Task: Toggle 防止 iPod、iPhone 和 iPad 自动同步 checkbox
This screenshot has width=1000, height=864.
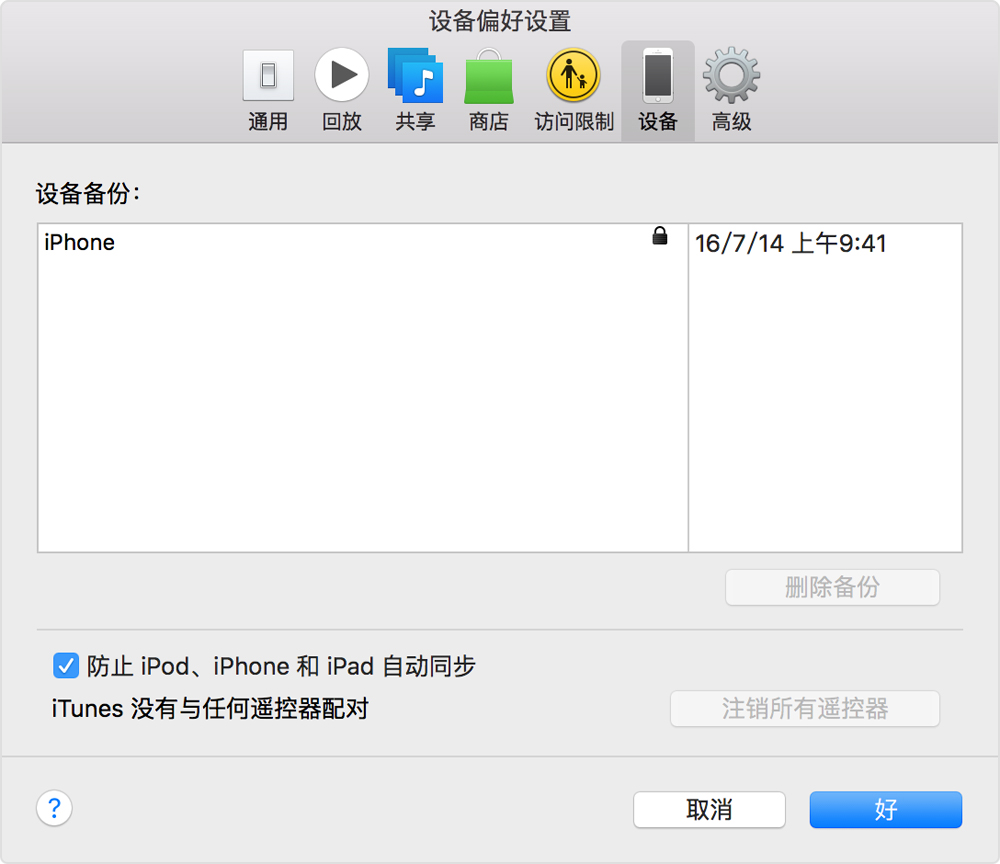Action: click(x=66, y=666)
